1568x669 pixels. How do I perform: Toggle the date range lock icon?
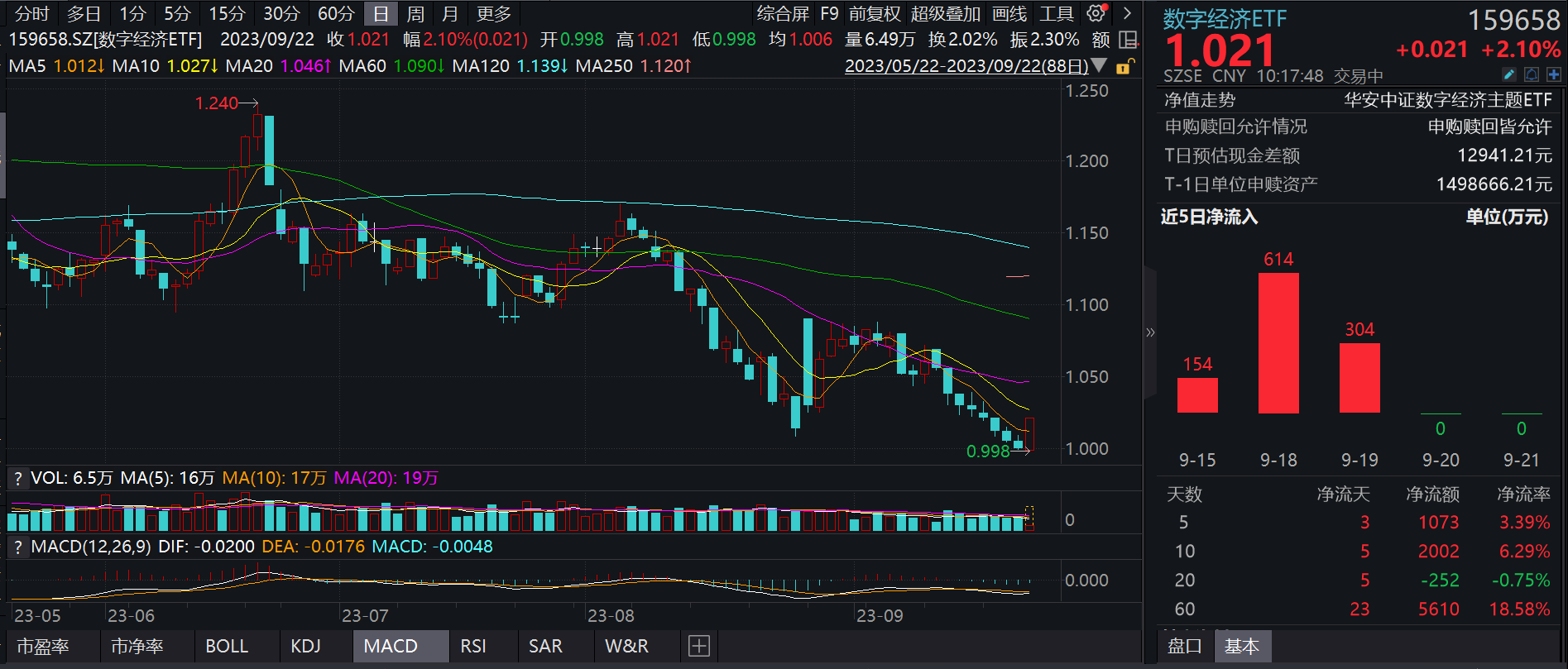[x=1125, y=66]
